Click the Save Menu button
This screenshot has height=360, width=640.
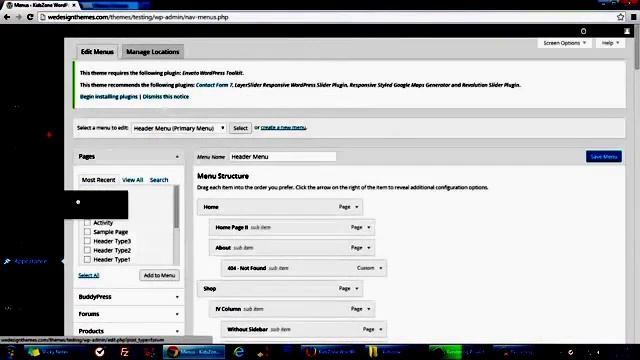click(604, 157)
